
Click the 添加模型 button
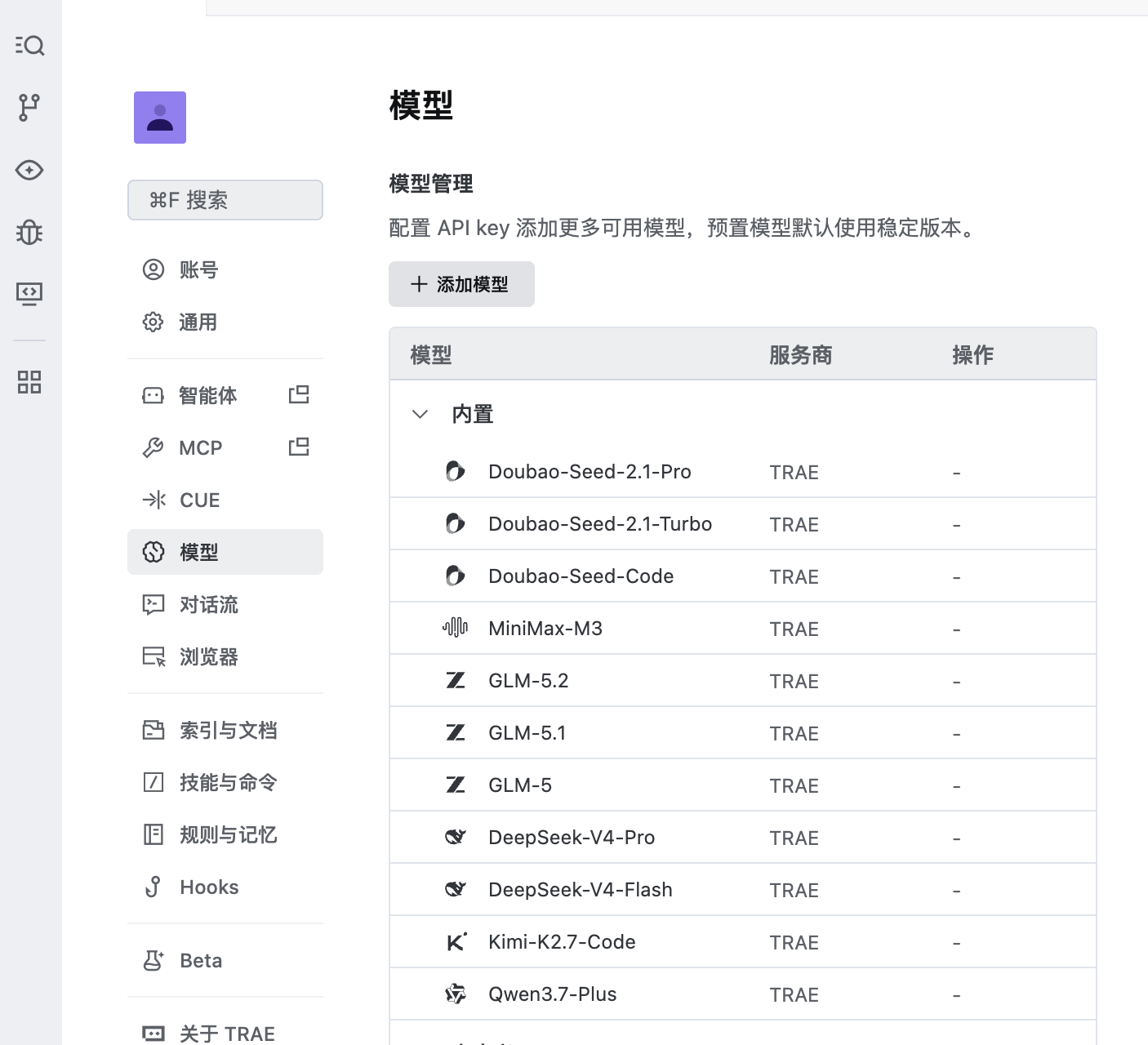point(461,284)
